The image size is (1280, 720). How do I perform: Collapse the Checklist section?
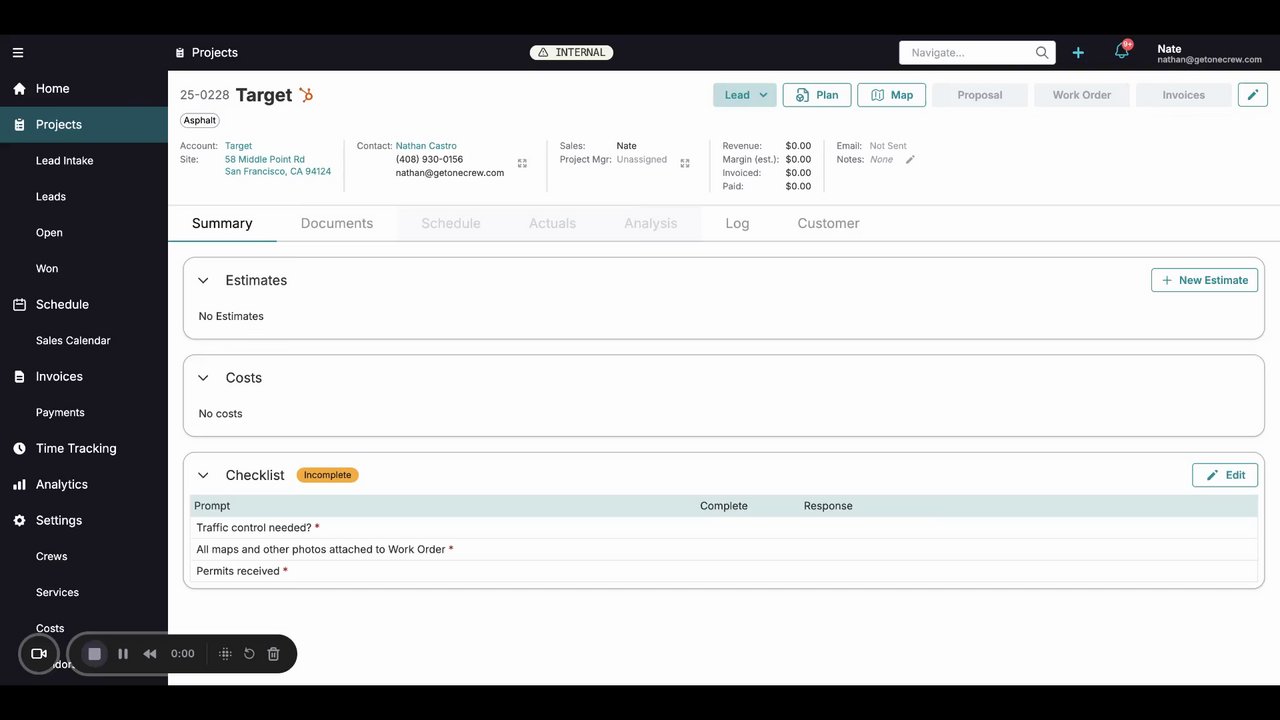(203, 476)
